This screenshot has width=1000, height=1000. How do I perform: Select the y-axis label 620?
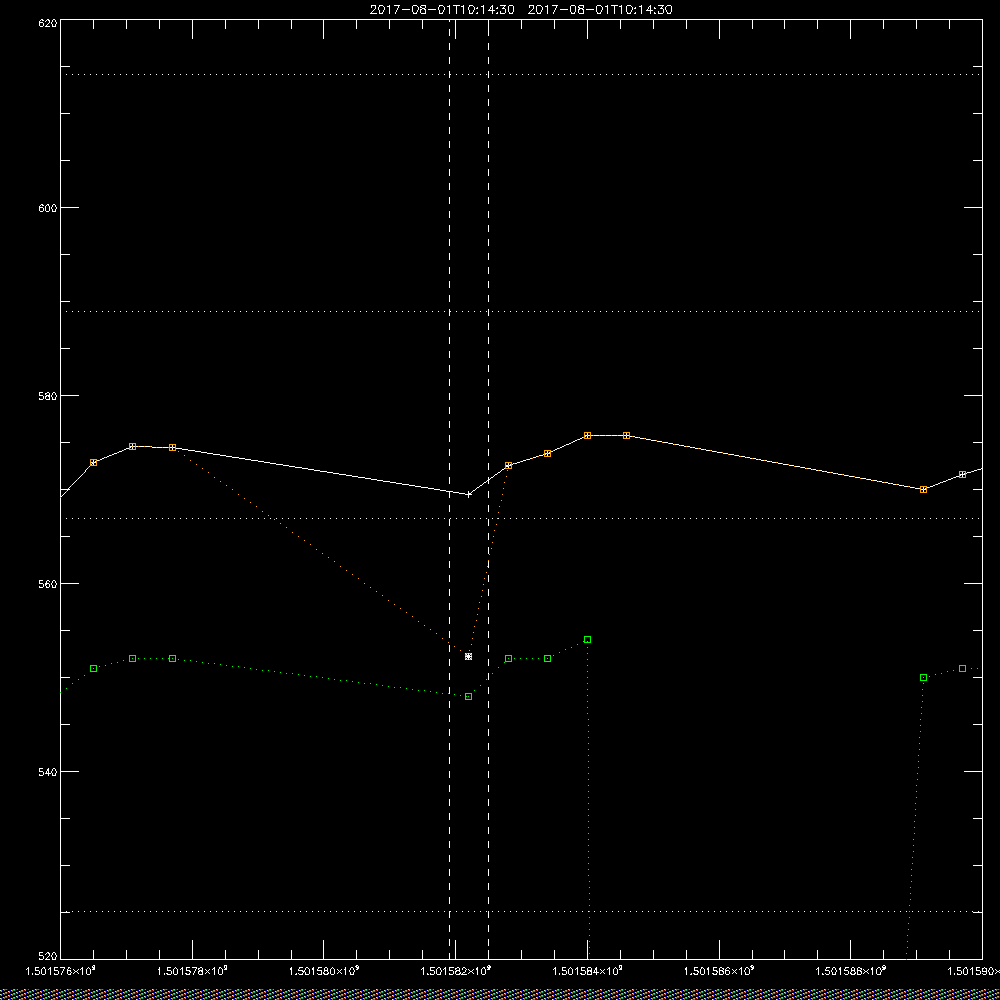tap(48, 22)
